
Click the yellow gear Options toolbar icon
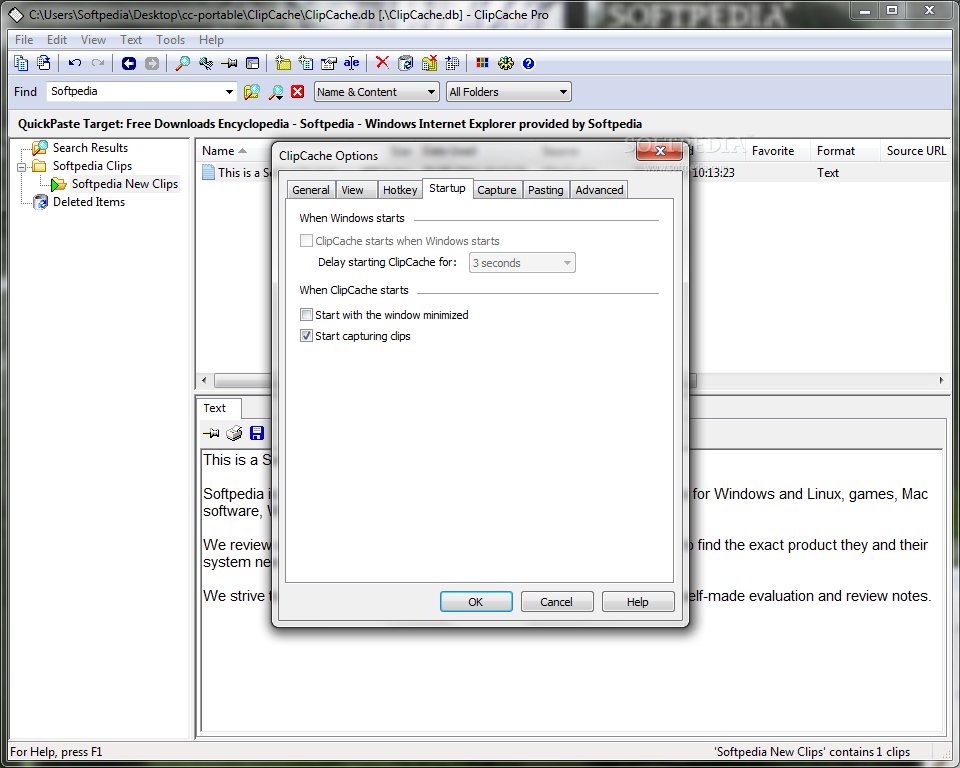506,63
